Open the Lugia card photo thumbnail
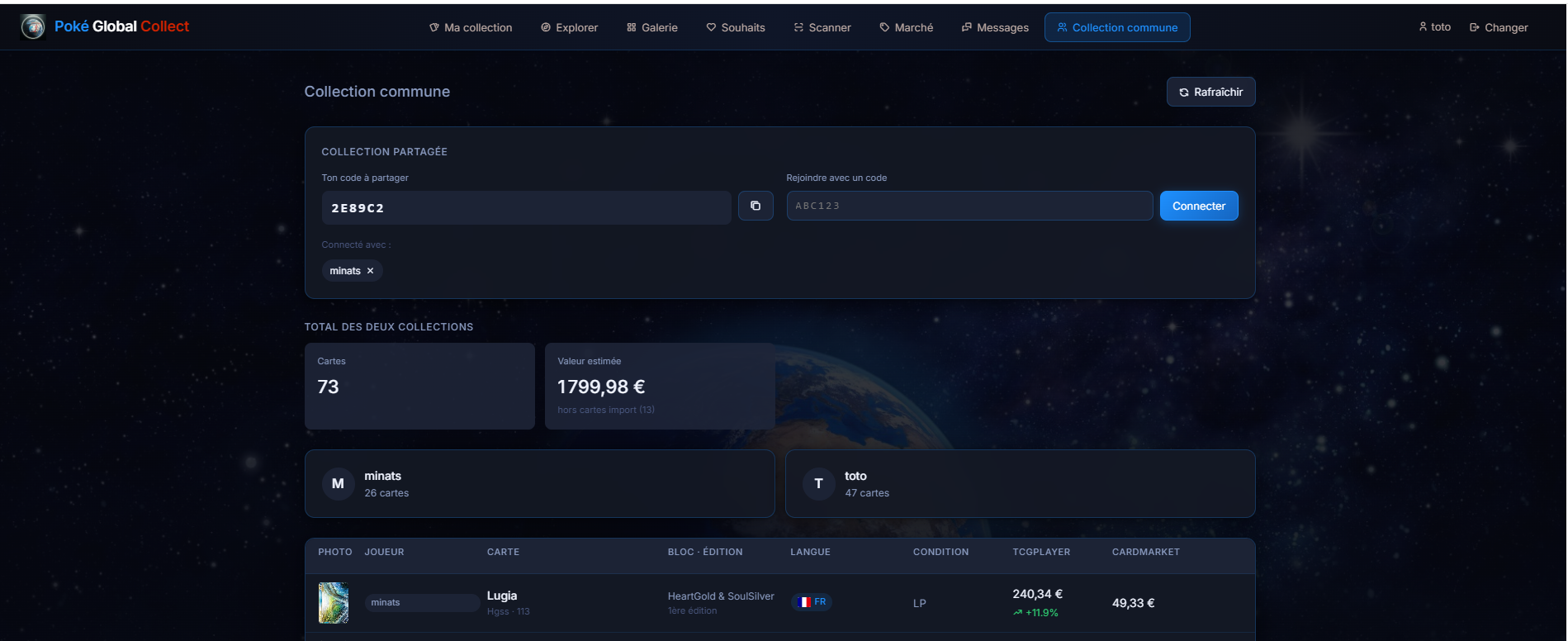 coord(334,603)
